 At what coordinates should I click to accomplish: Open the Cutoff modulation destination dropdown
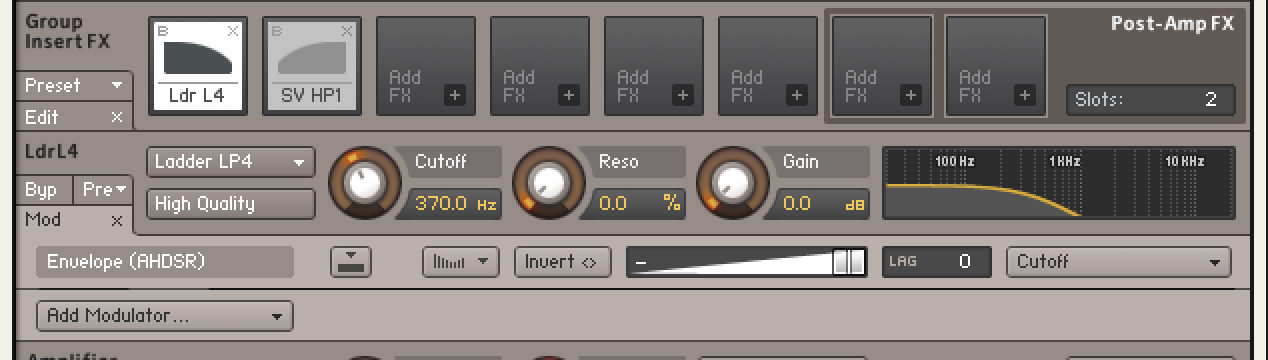(x=1118, y=262)
